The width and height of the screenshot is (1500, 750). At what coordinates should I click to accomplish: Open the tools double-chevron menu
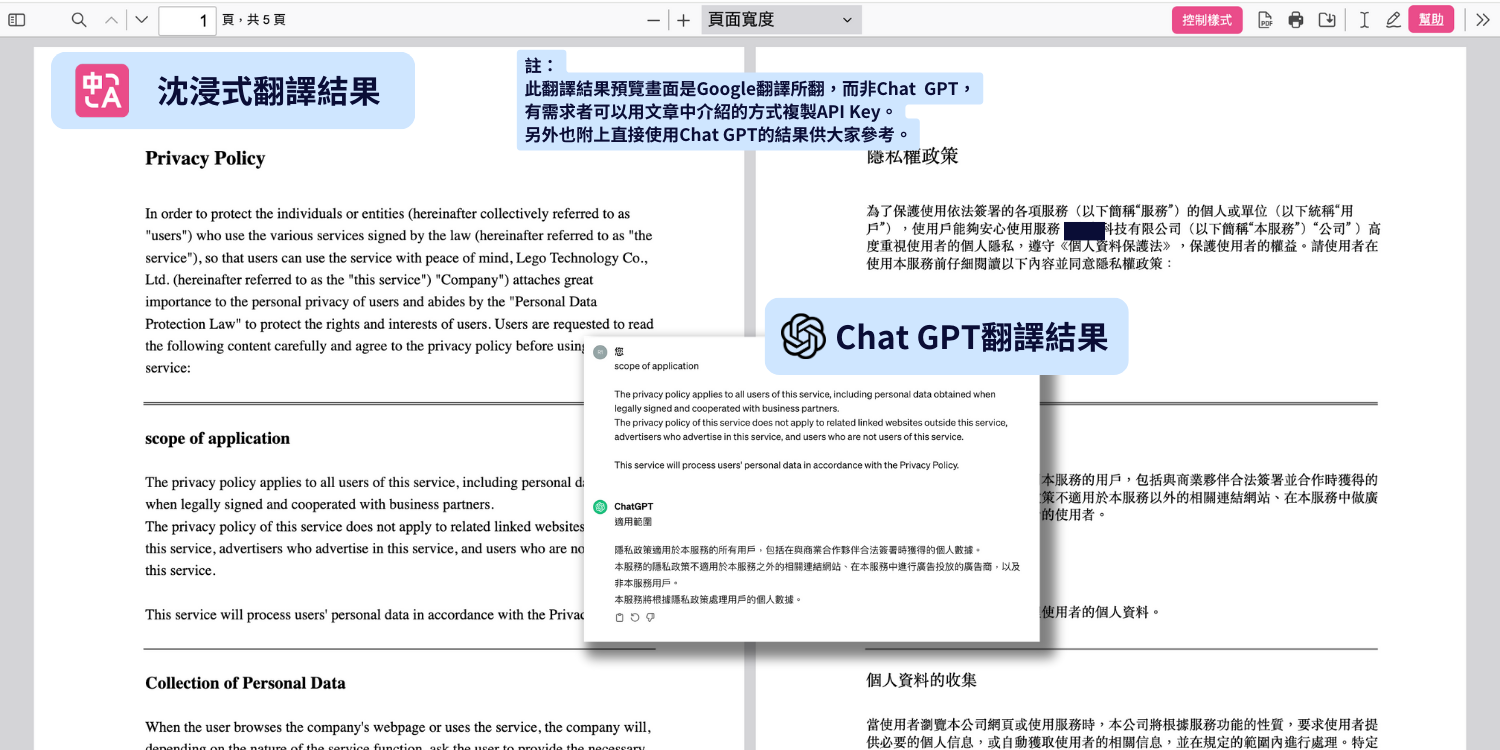click(1483, 20)
